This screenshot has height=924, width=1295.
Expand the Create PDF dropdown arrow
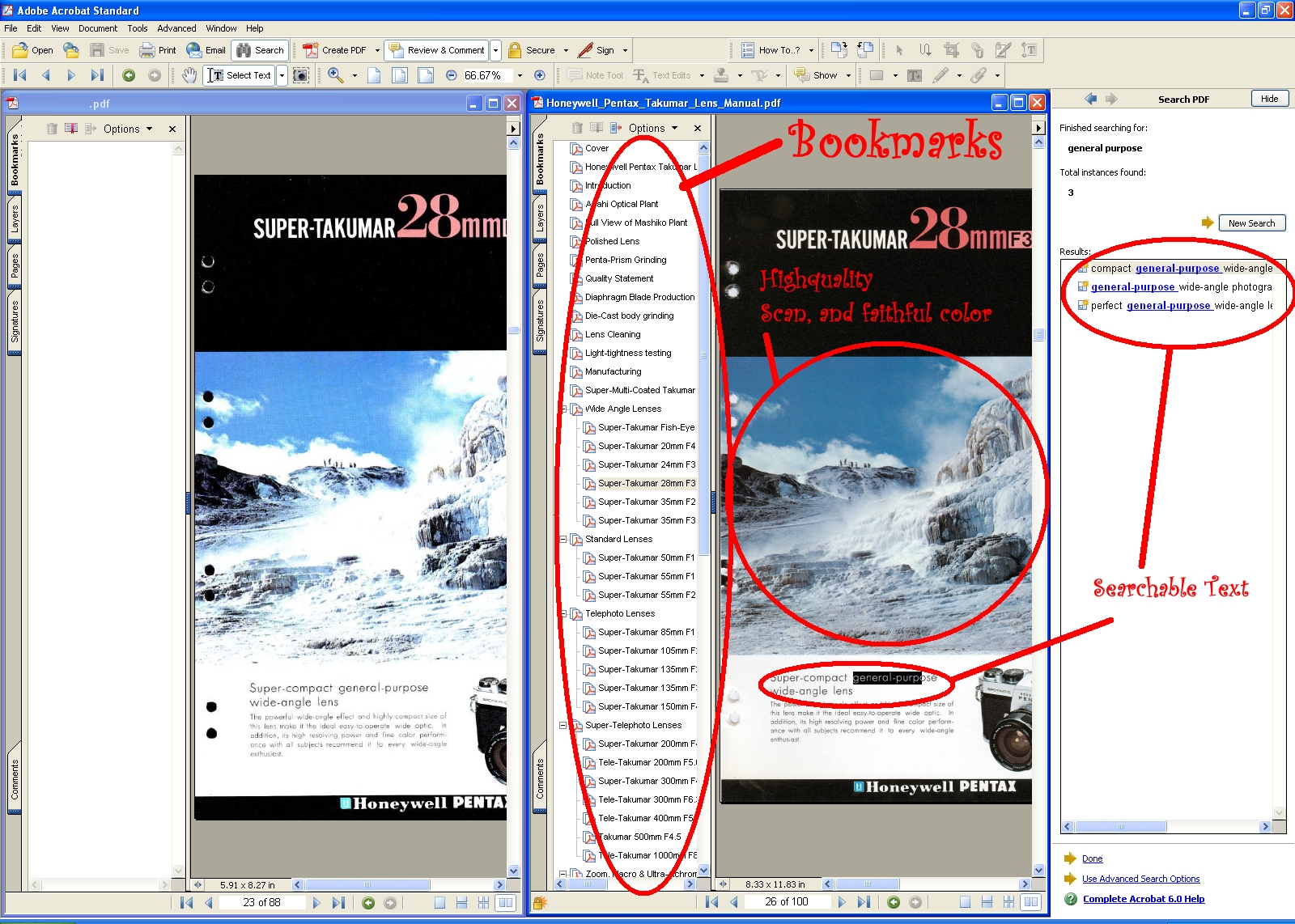pos(377,50)
